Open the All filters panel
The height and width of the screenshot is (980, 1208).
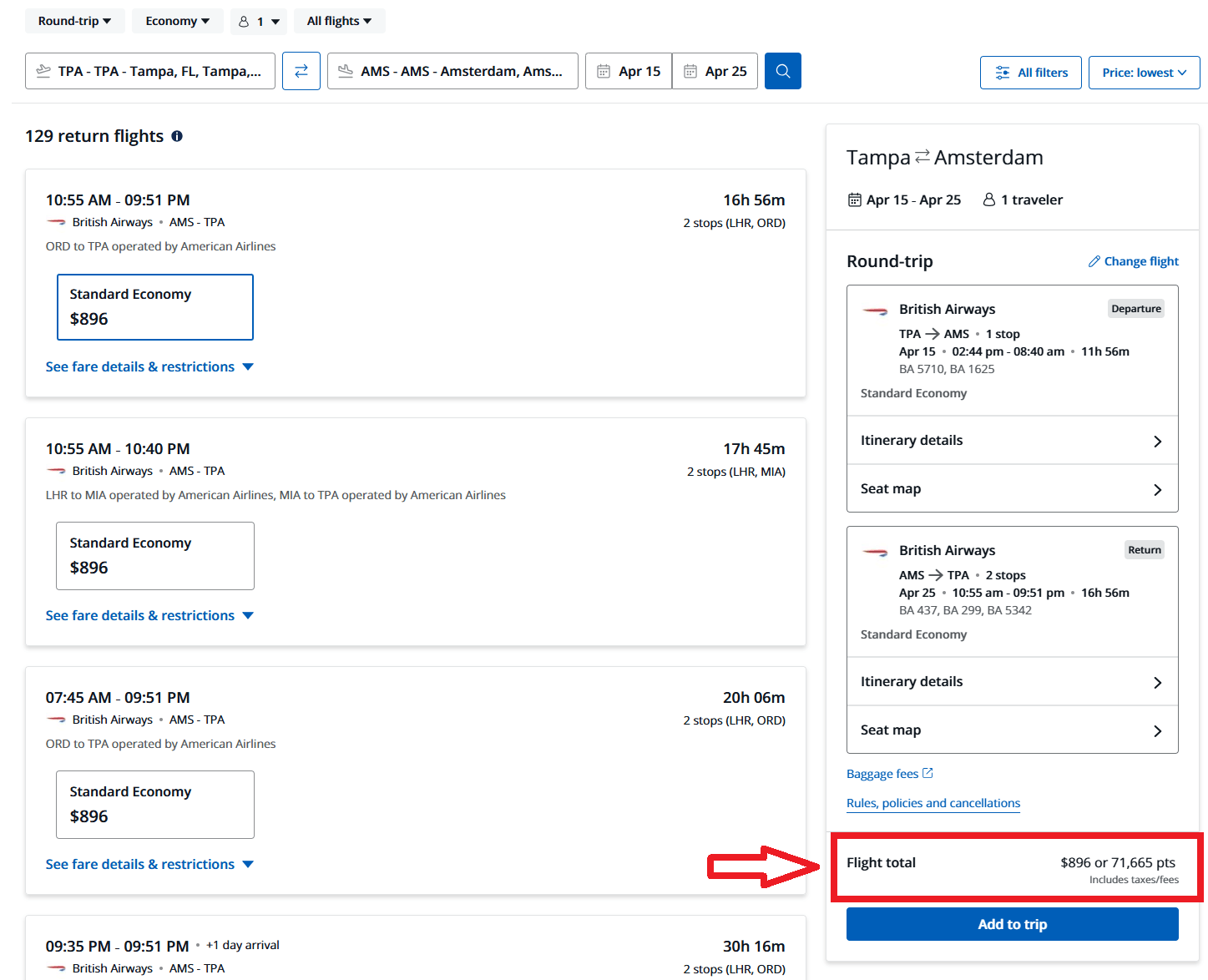[x=1030, y=73]
